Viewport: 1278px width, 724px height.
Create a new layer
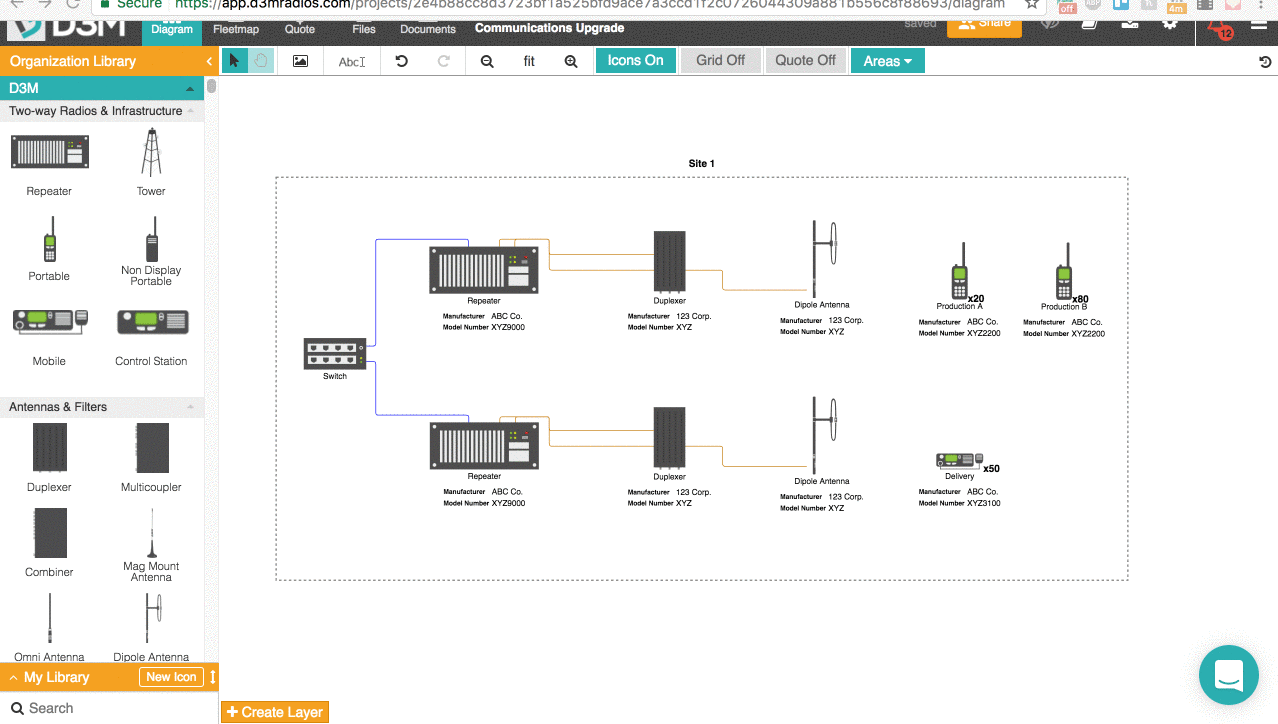[274, 711]
